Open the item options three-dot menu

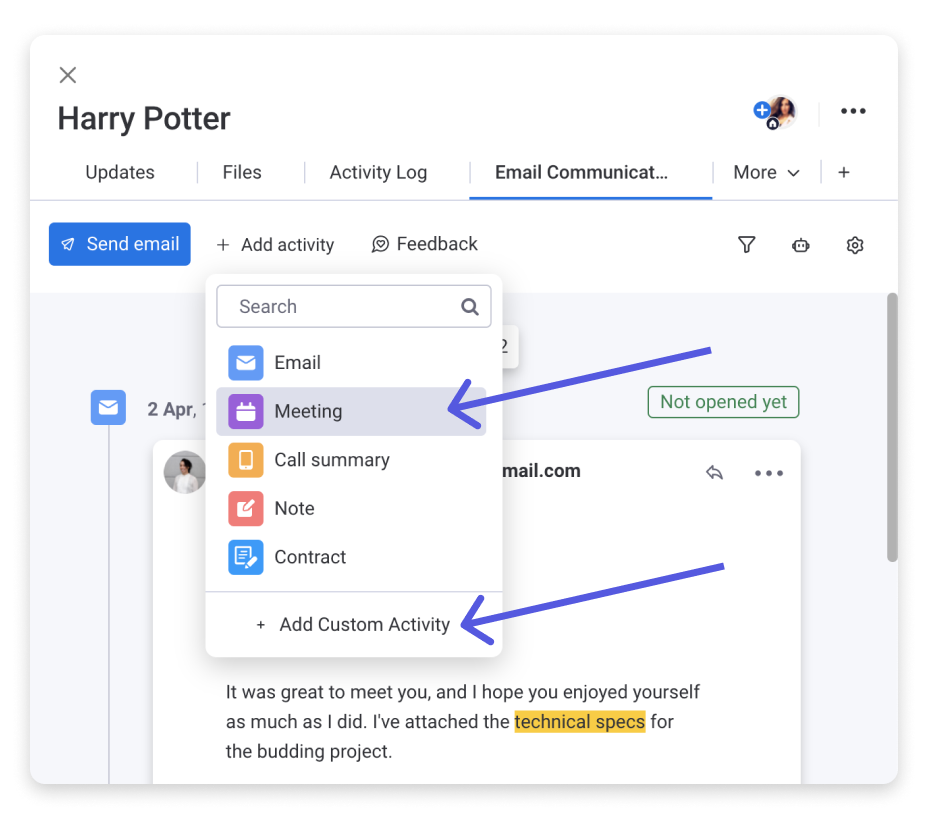click(853, 111)
